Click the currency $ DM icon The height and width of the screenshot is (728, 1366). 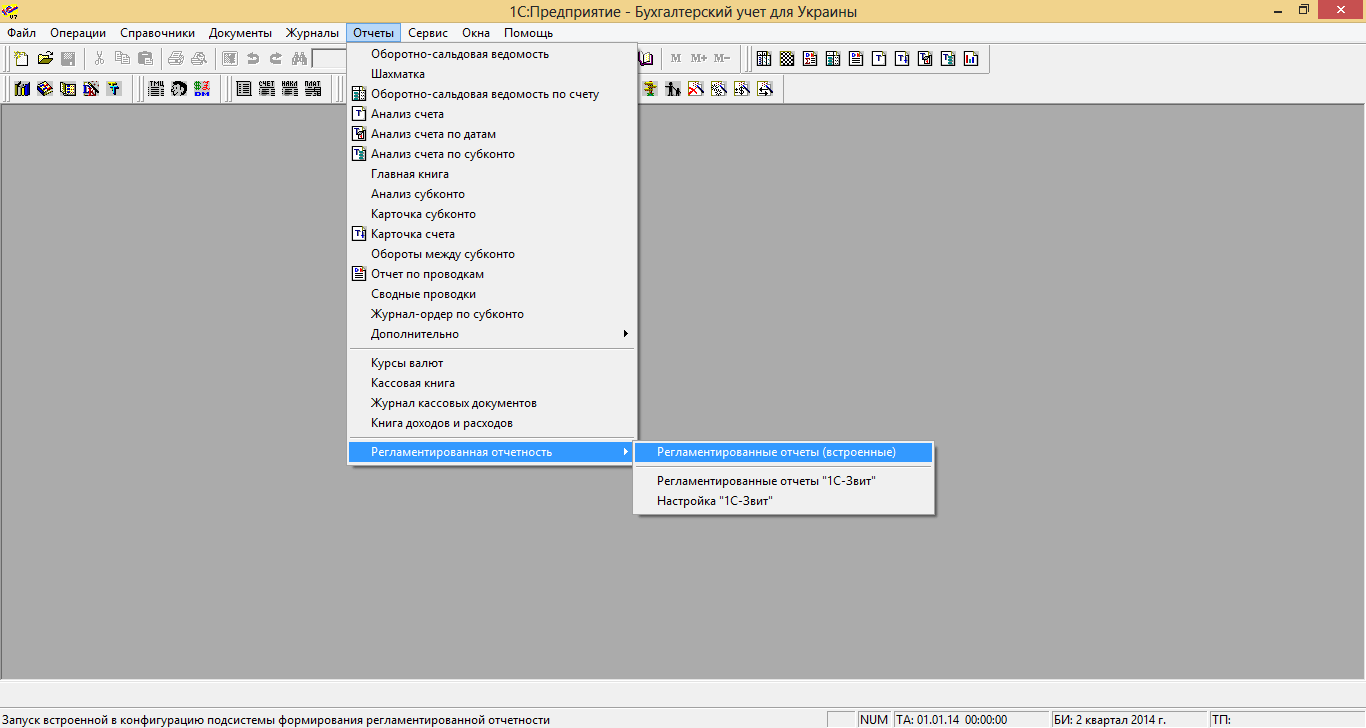tap(203, 89)
